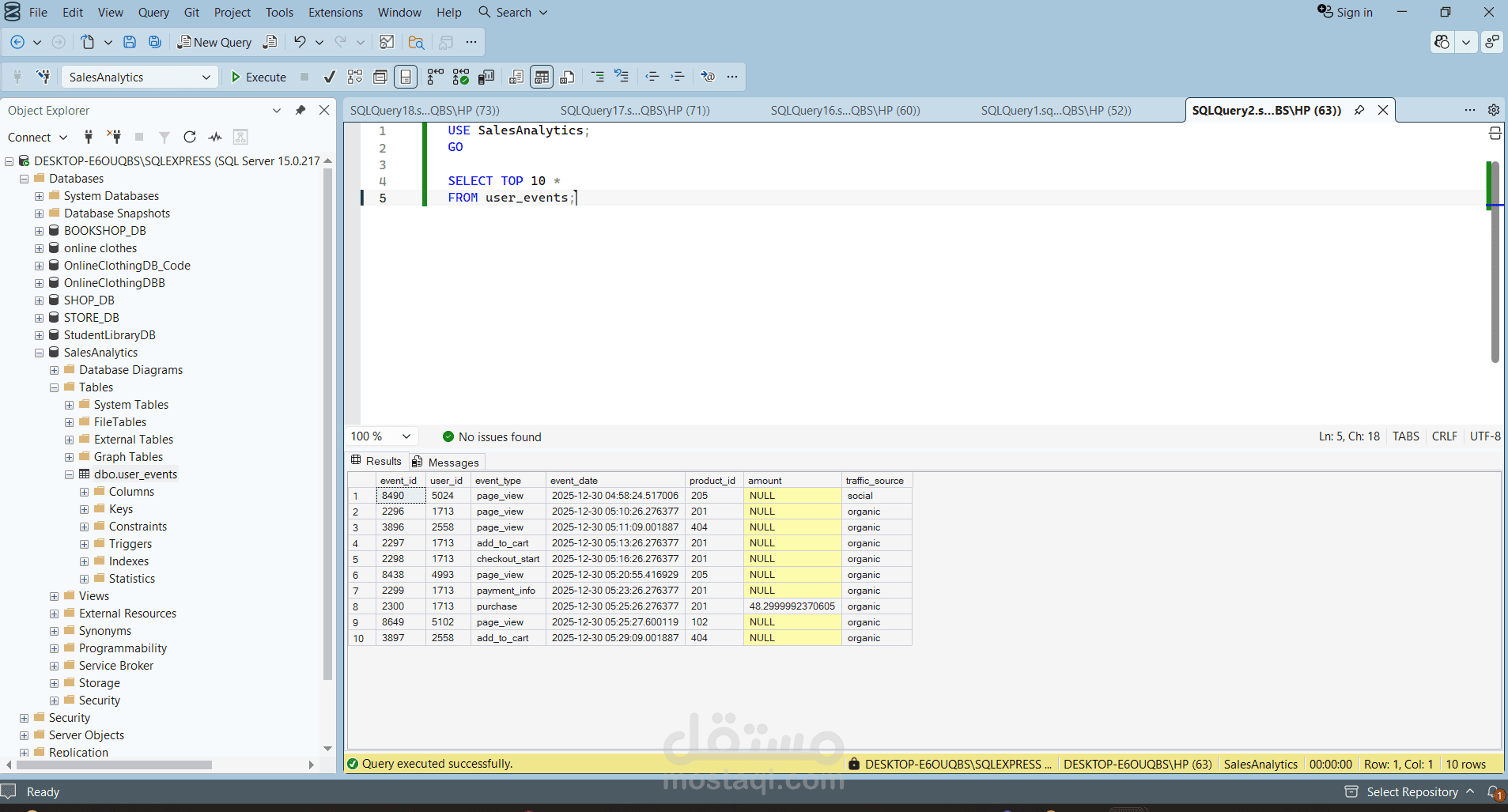Click the query editor vertical scrollbar
1508x812 pixels.
click(x=1495, y=261)
